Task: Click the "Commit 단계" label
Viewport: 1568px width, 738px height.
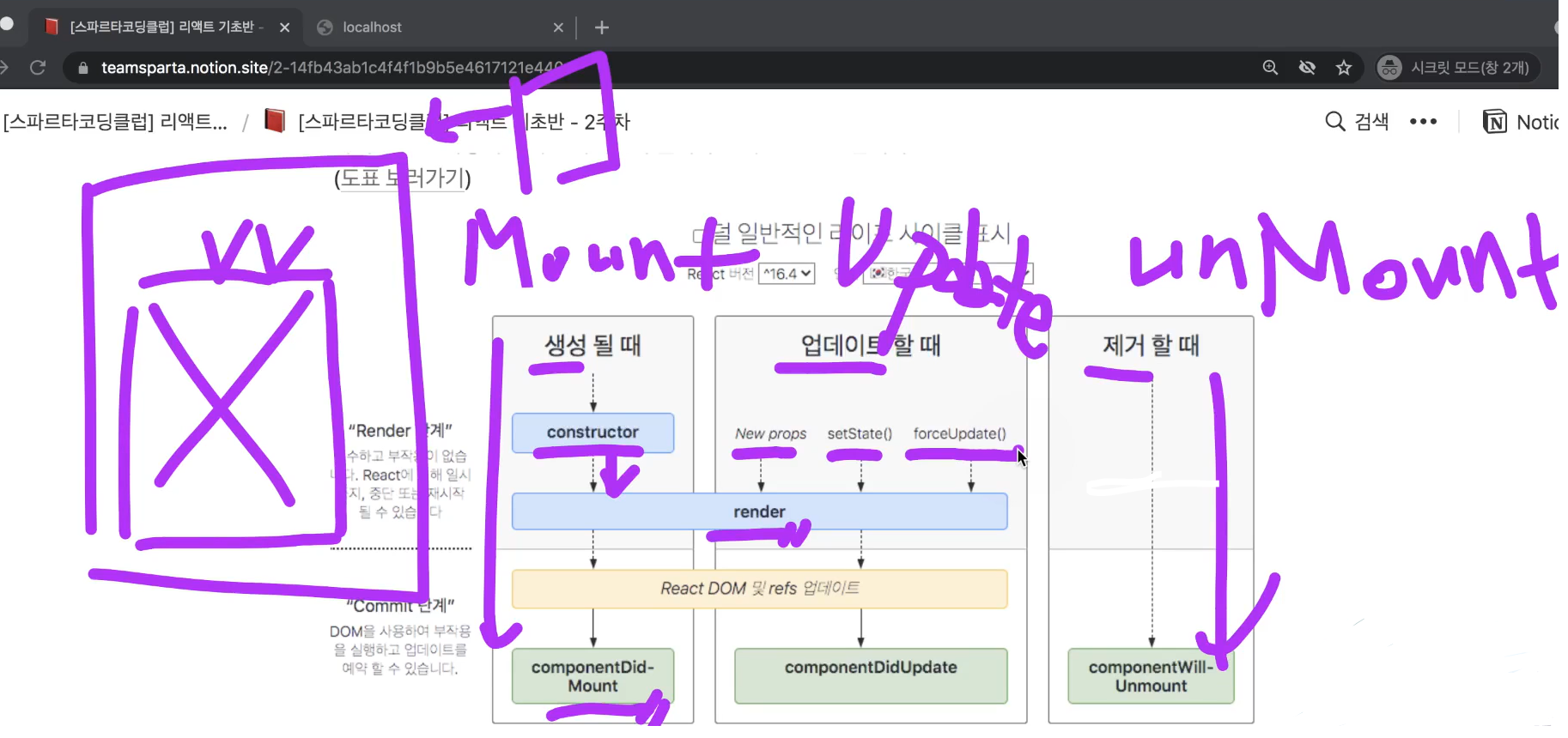Action: coord(400,606)
